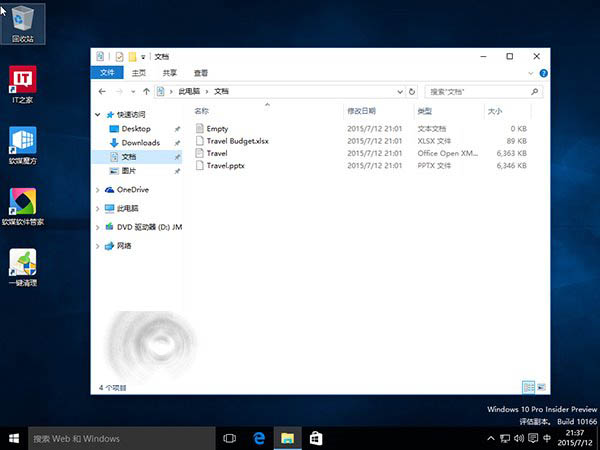
Task: Click the Refresh icon beside address bar
Action: [412, 92]
